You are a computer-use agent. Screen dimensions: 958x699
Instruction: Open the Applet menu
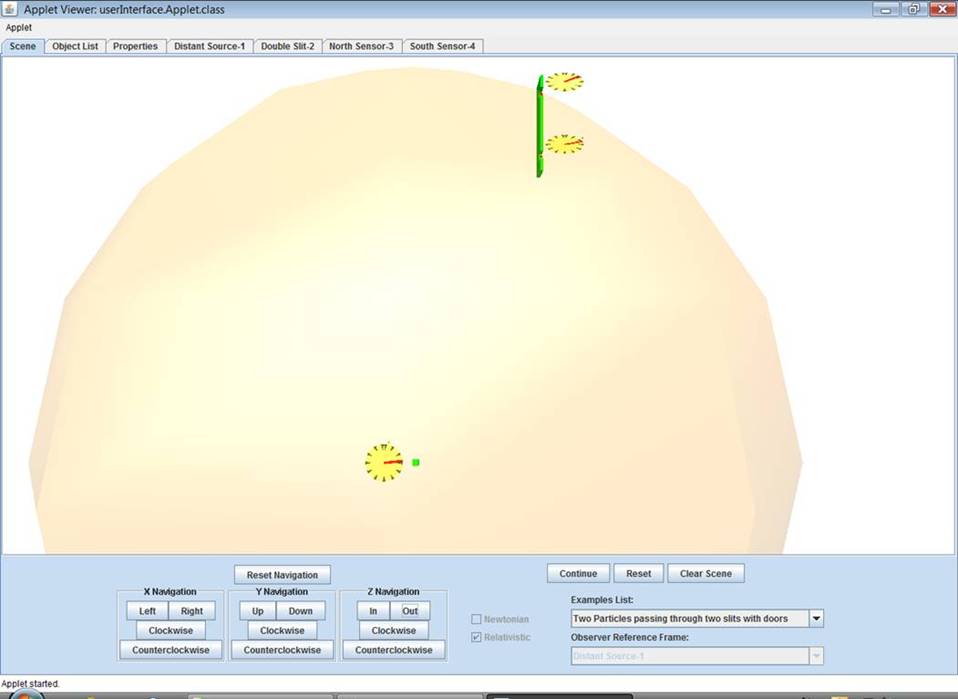pos(17,27)
